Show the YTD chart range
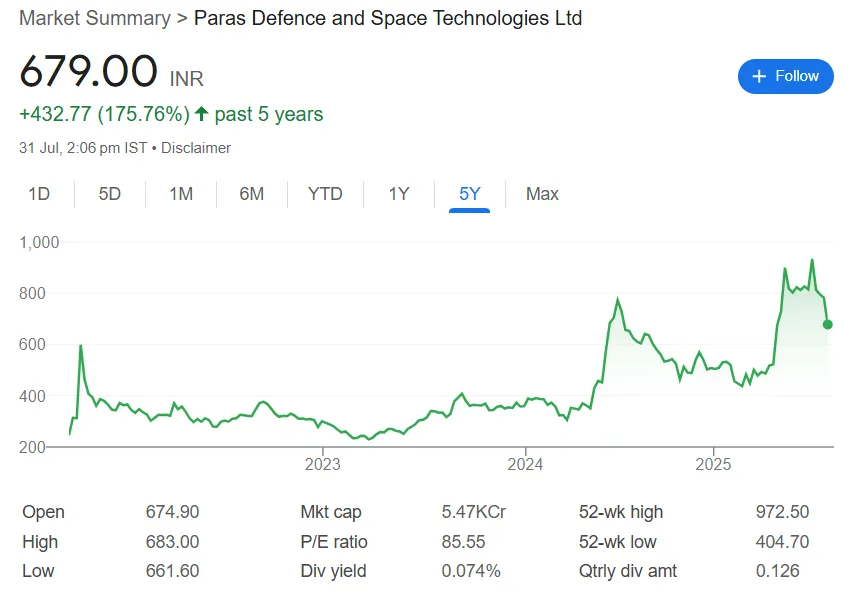This screenshot has width=856, height=605. click(325, 194)
